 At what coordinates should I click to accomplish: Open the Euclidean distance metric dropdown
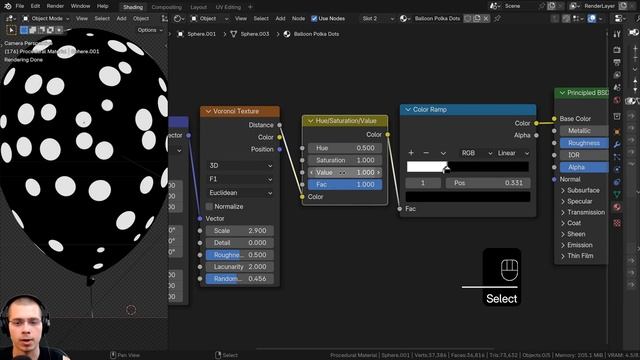tap(240, 193)
